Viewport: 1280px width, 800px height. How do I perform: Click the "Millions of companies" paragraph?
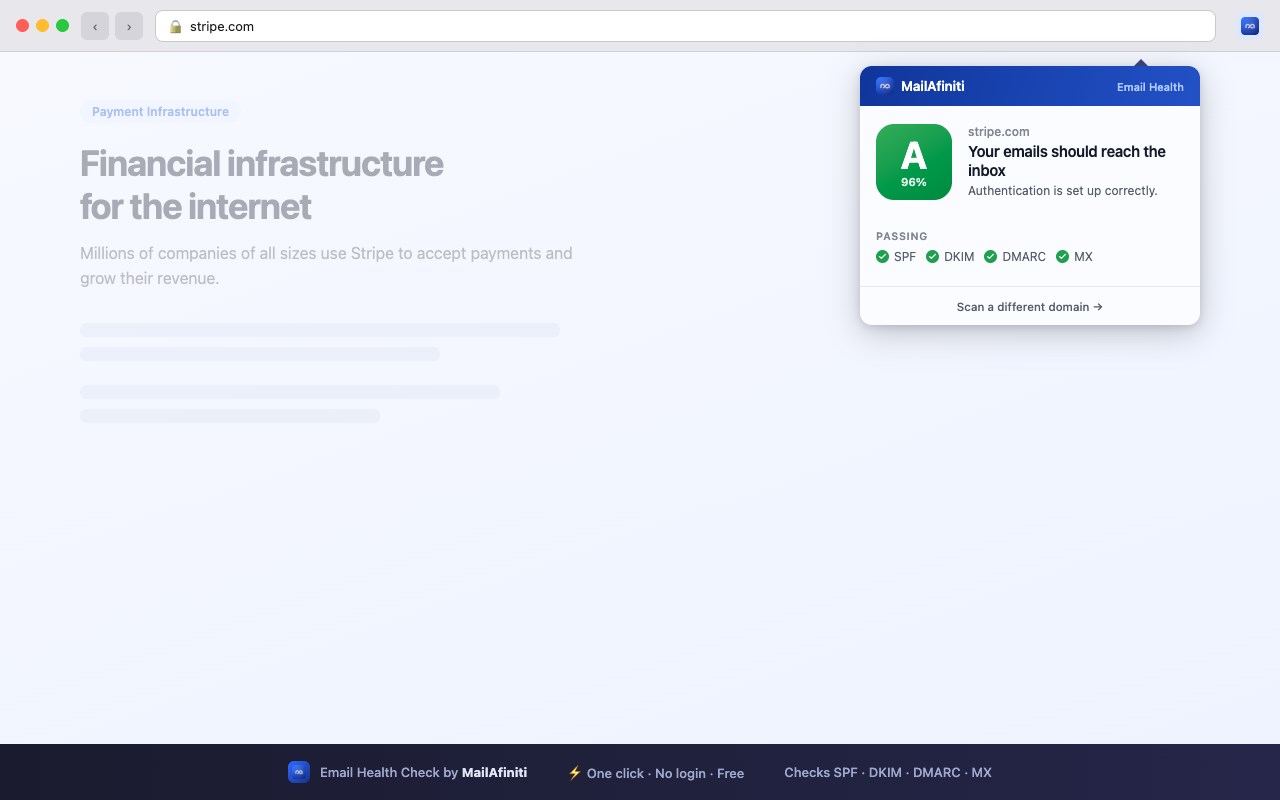coord(326,266)
